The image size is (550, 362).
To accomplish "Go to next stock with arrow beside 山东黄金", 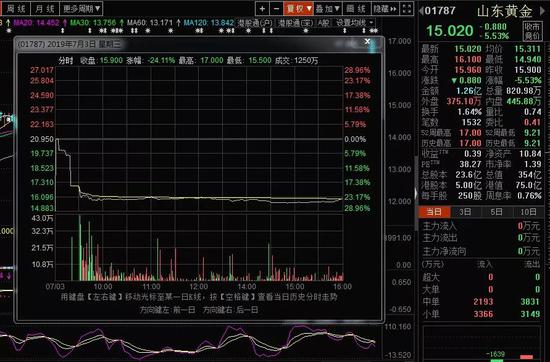I will tap(543, 11).
